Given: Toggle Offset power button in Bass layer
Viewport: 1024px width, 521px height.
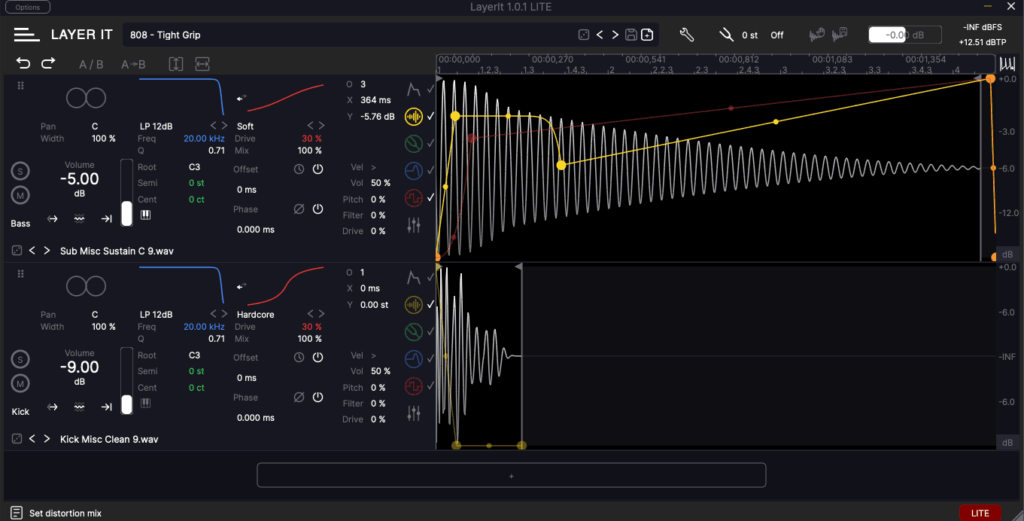Looking at the screenshot, I should pos(317,169).
